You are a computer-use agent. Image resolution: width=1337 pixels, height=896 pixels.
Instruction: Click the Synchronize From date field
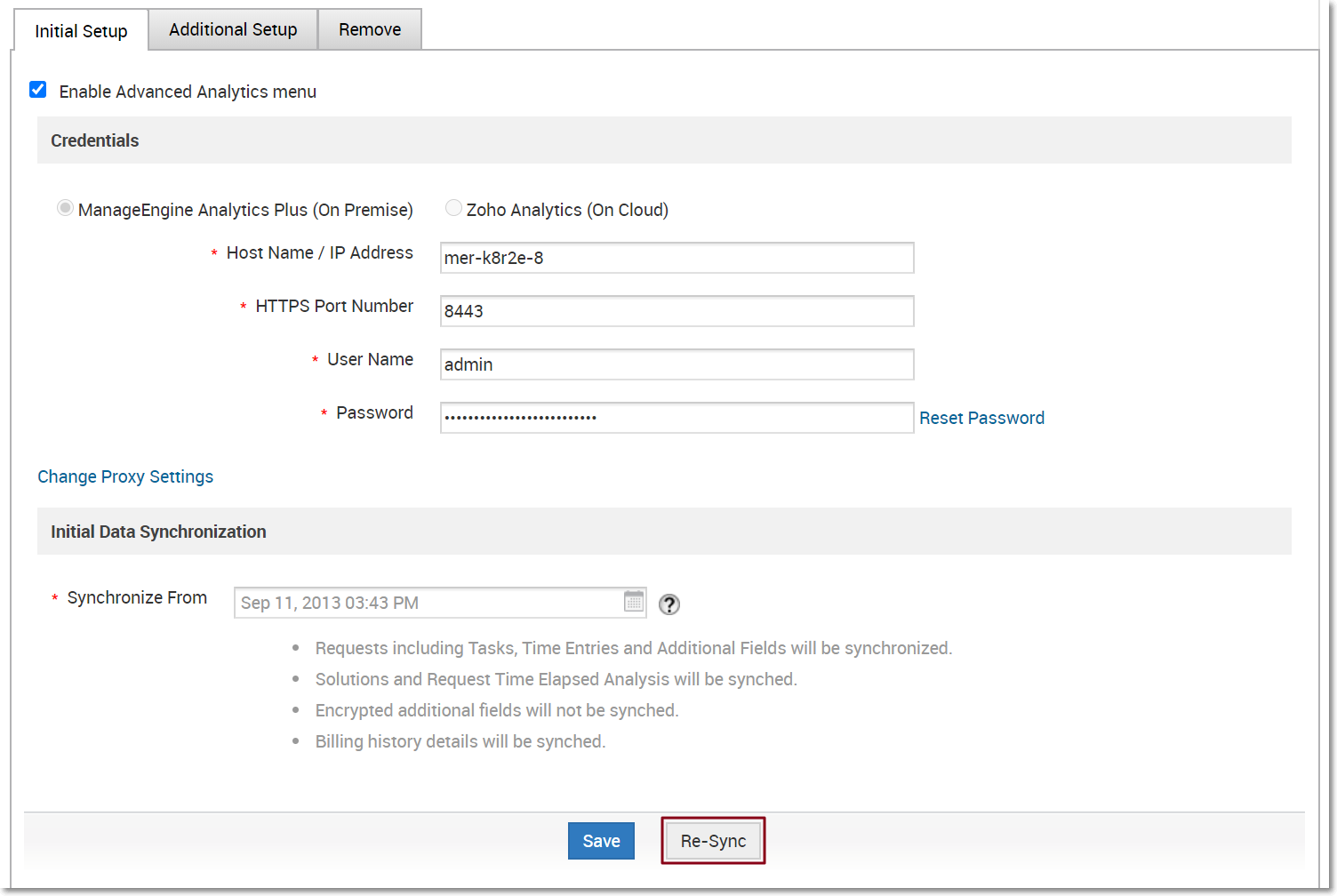click(427, 603)
